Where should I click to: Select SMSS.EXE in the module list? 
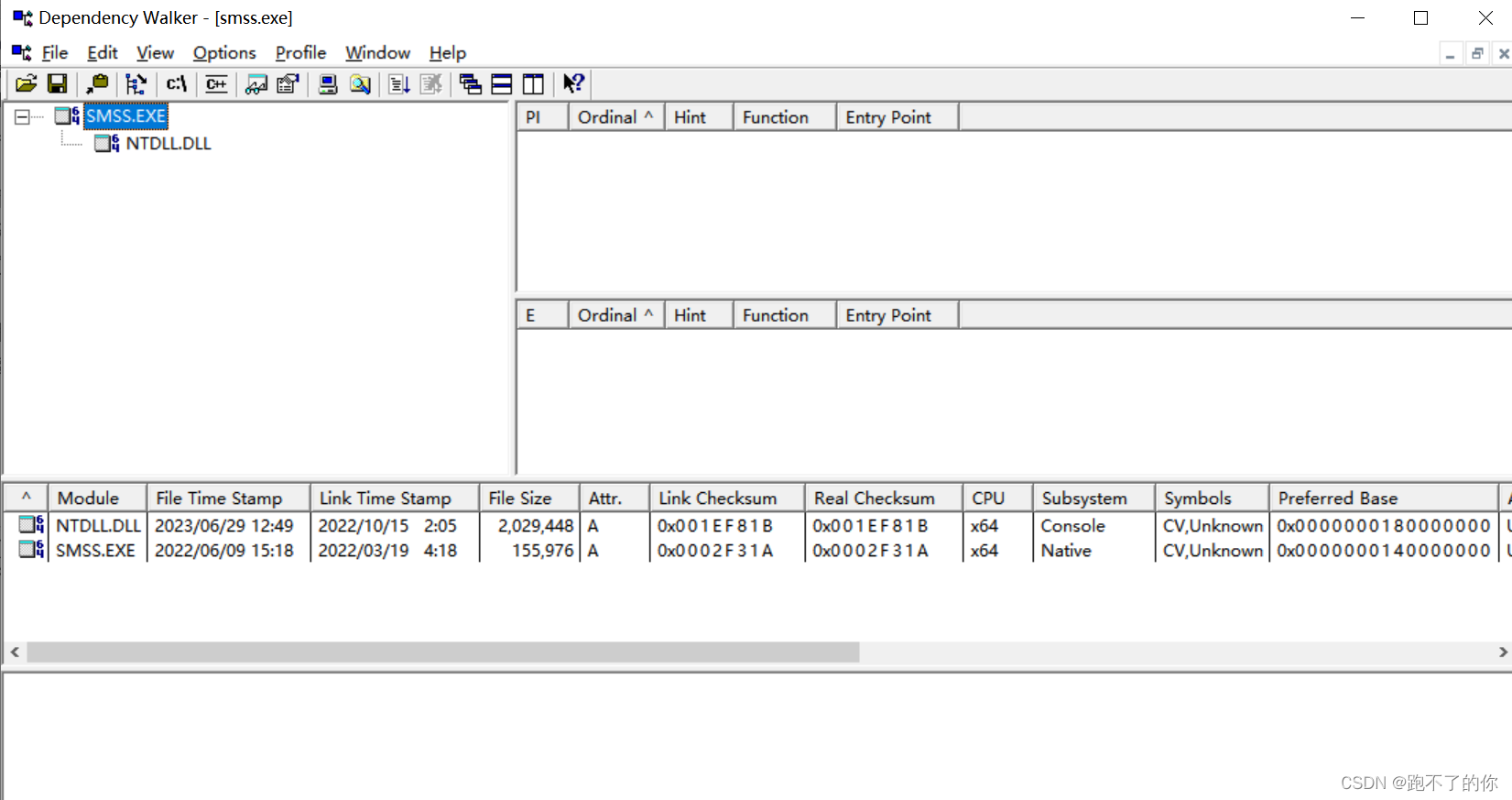click(95, 550)
